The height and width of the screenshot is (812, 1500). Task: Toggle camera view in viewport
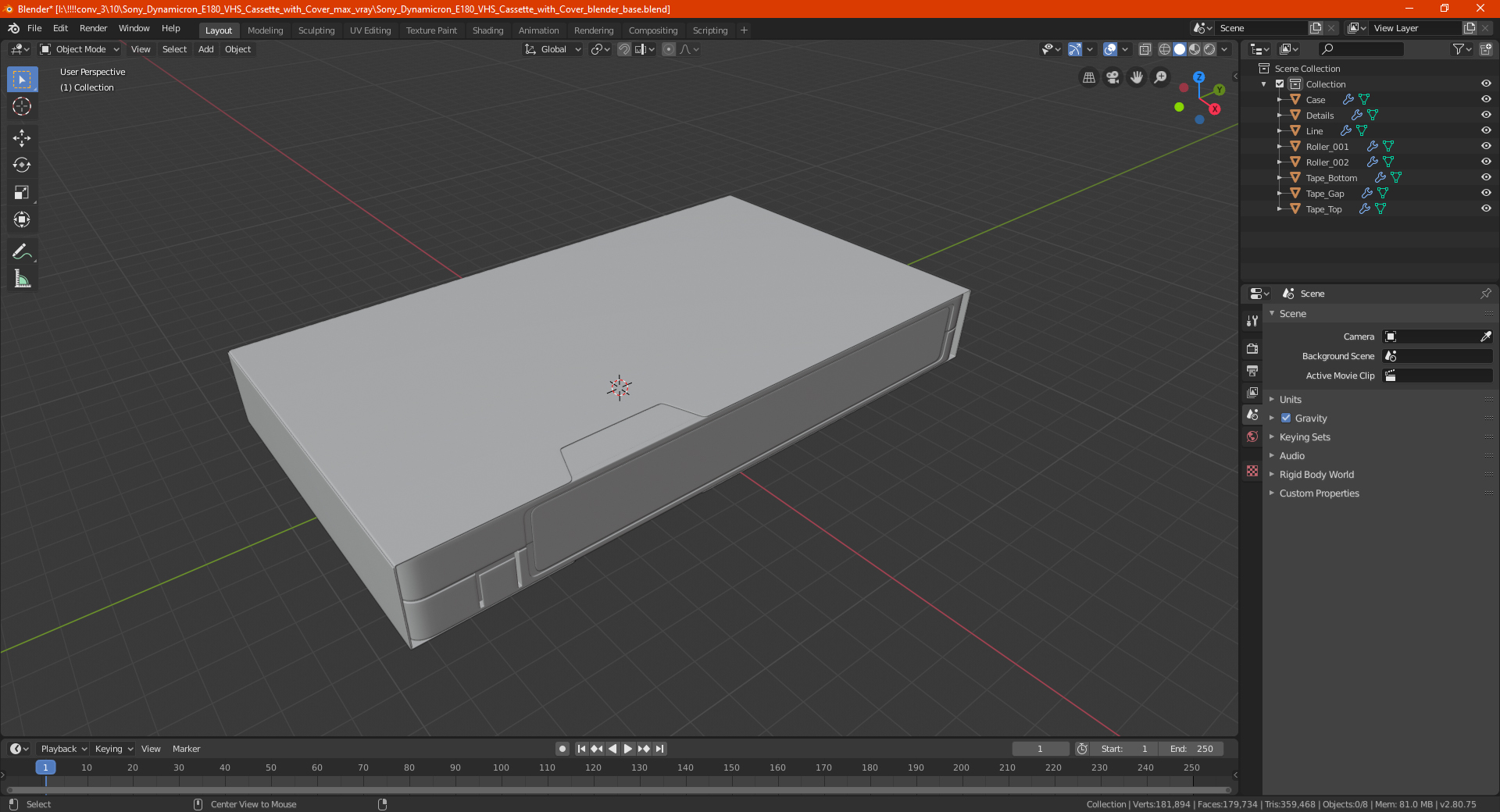pos(1112,77)
